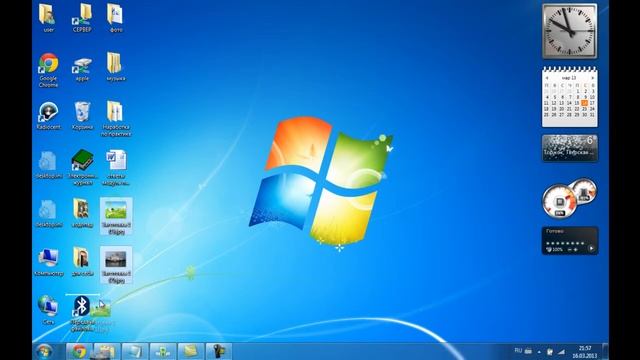The width and height of the screenshot is (640, 360).
Task: Select the Сеть network icon
Action: 48,310
